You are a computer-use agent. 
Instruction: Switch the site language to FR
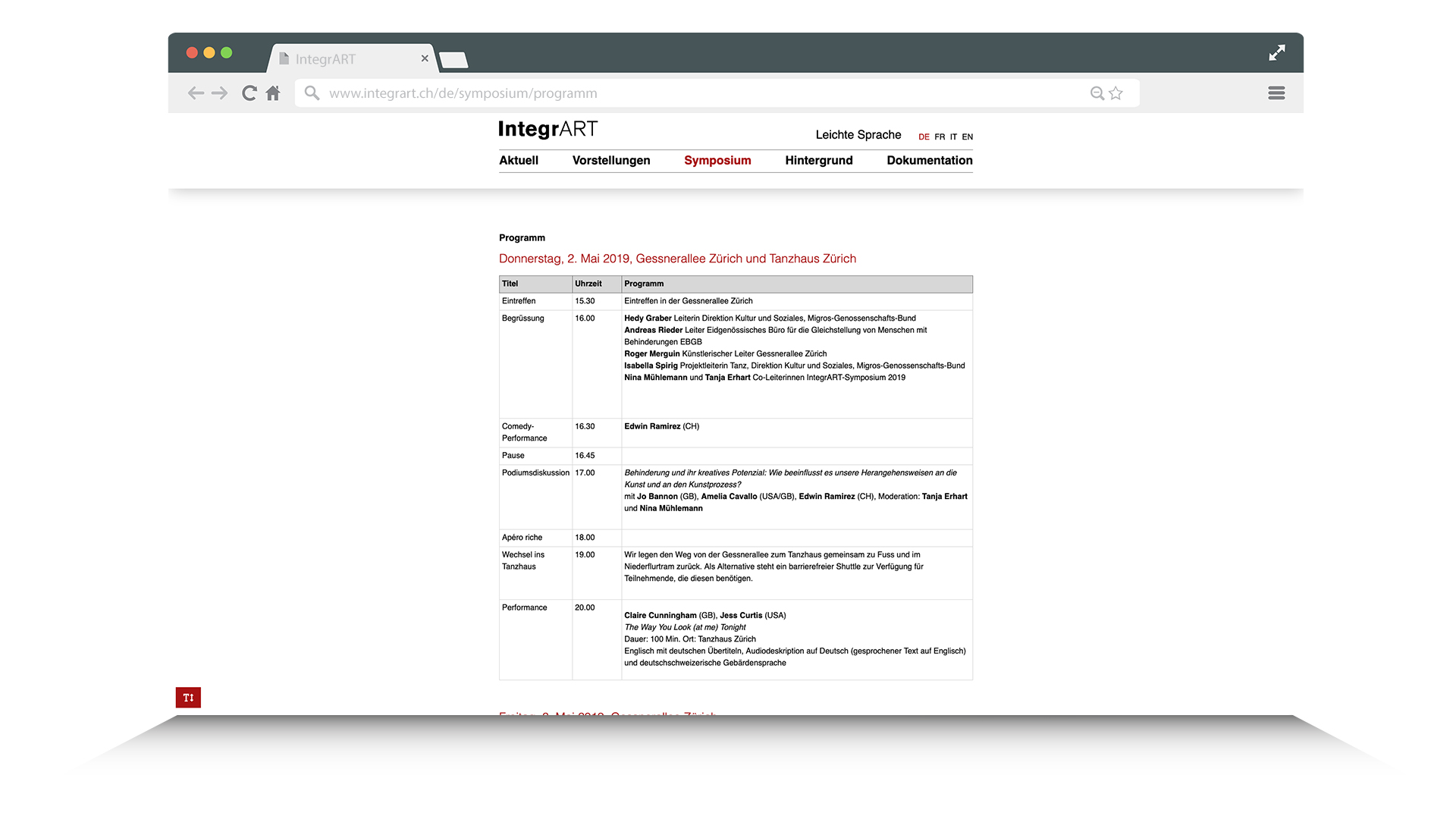[x=940, y=136]
